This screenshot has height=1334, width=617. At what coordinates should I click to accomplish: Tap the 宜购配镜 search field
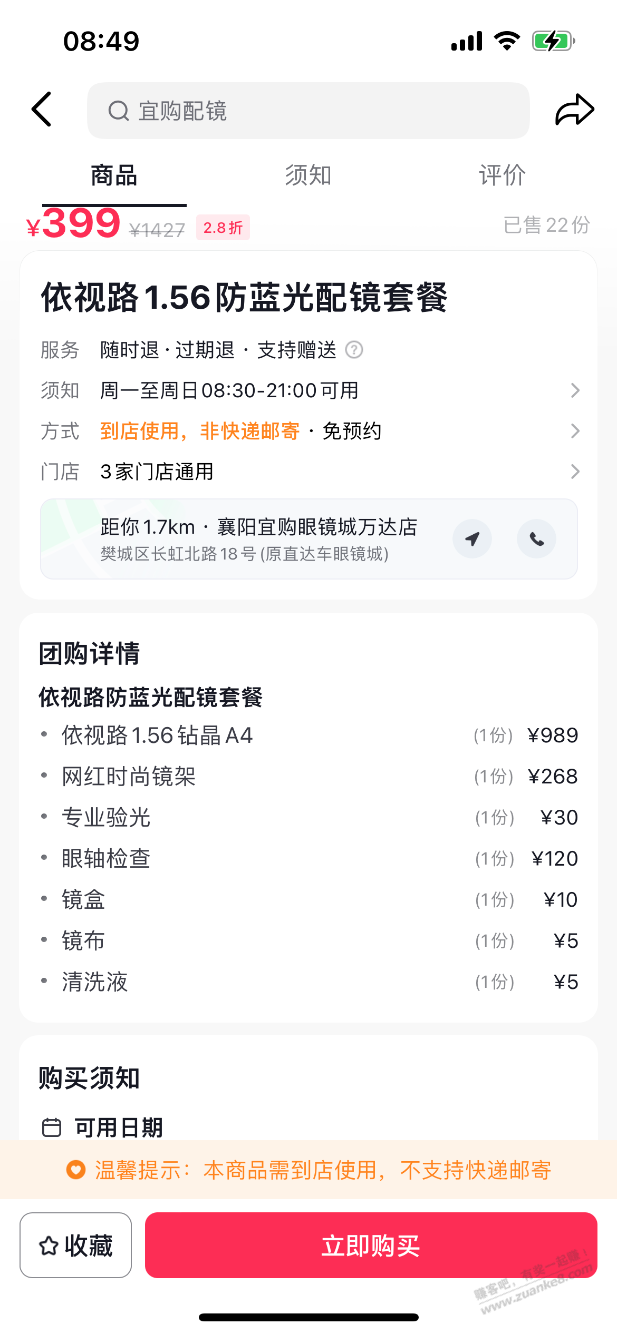[x=308, y=111]
